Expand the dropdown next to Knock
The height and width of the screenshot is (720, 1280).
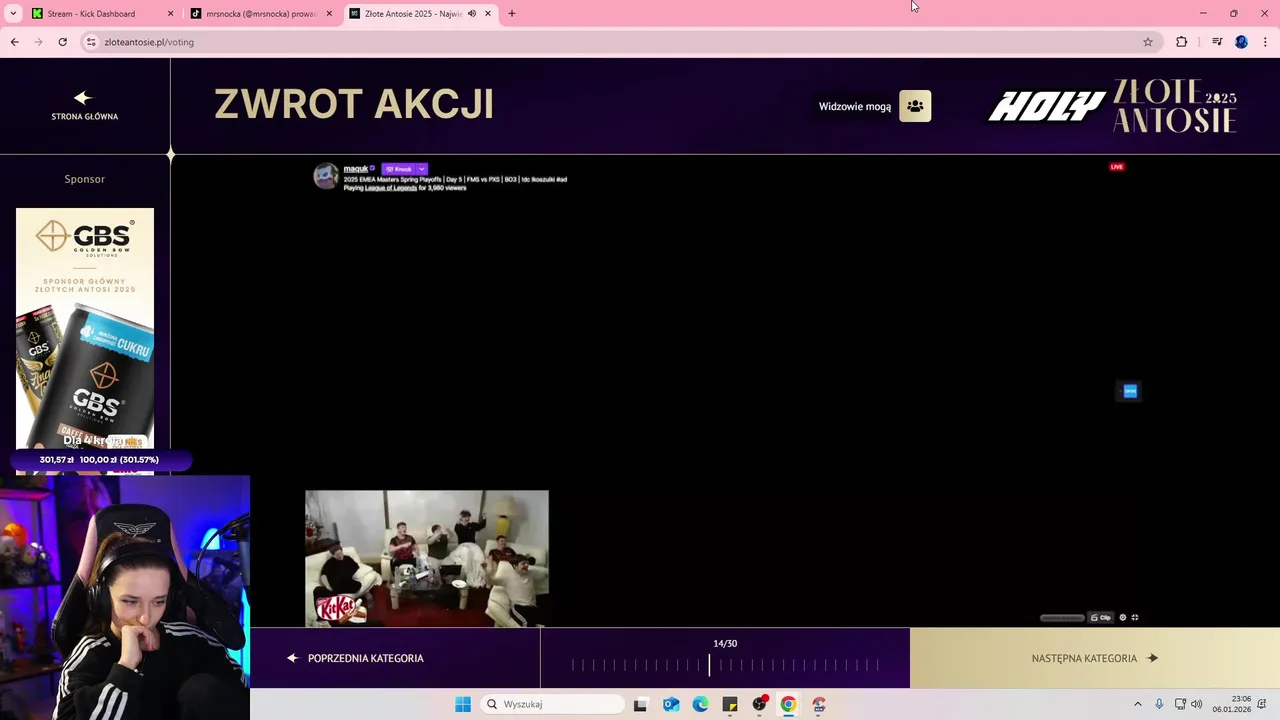click(422, 169)
